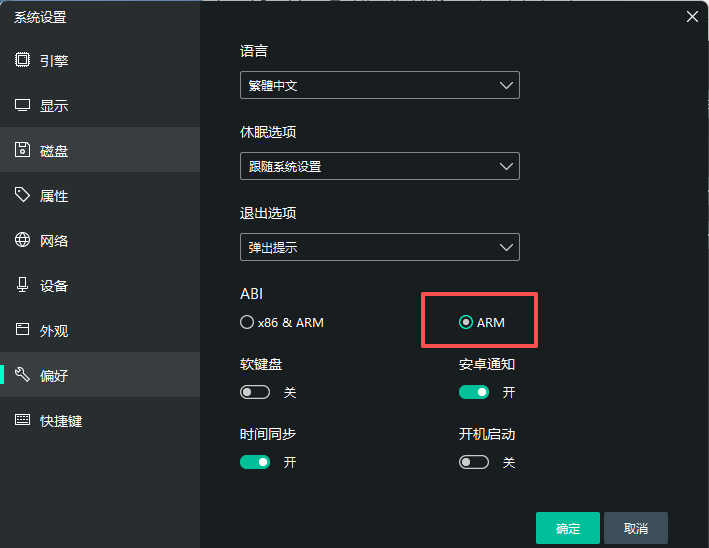
Task: Click the display (显示) monitor icon
Action: [22, 105]
